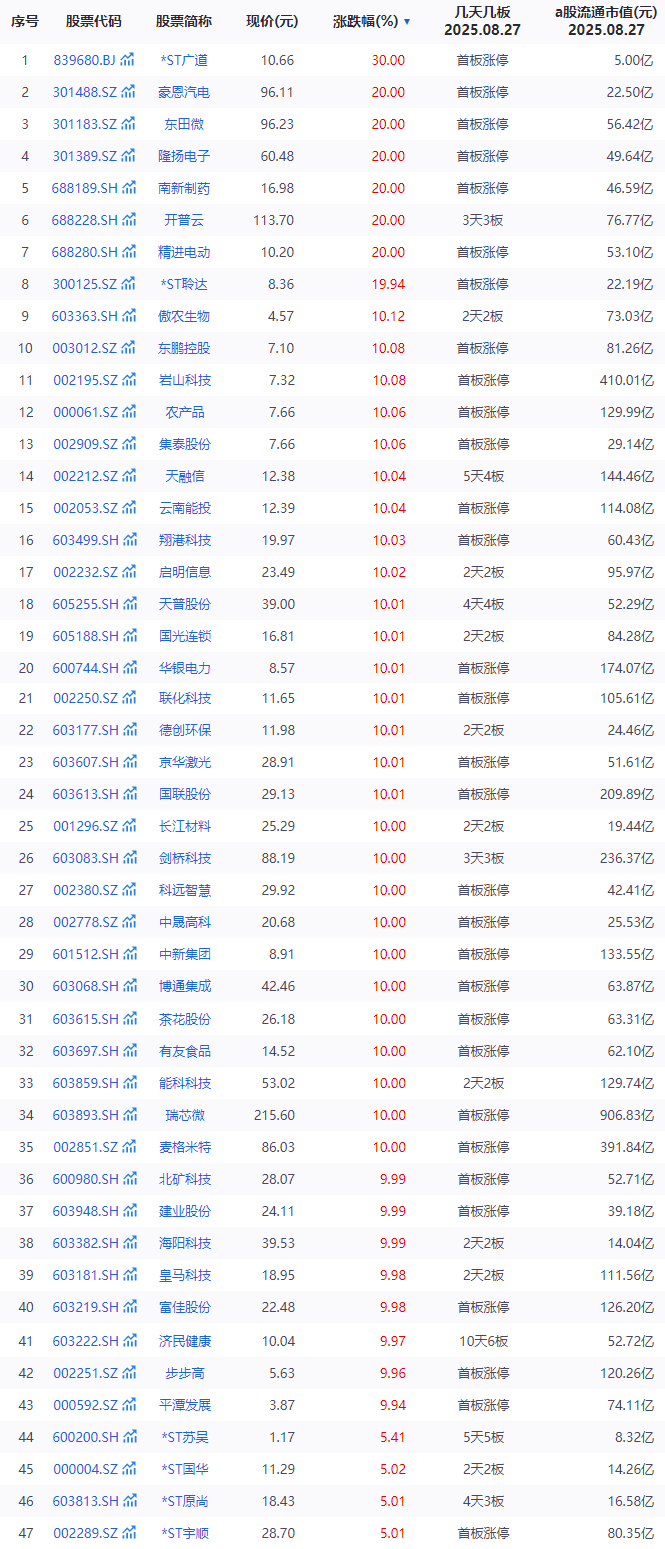Select the 几天几板 column header
Viewport: 665px width, 1549px height.
pos(482,21)
